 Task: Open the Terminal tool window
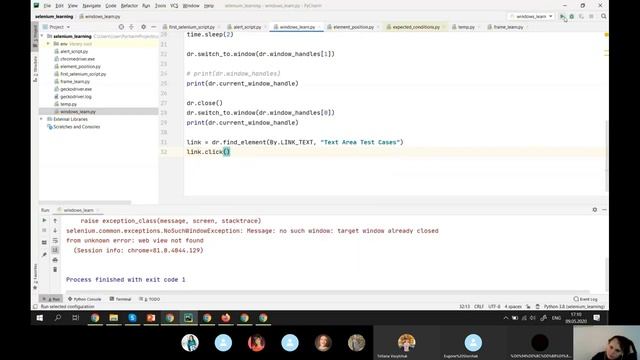121,299
